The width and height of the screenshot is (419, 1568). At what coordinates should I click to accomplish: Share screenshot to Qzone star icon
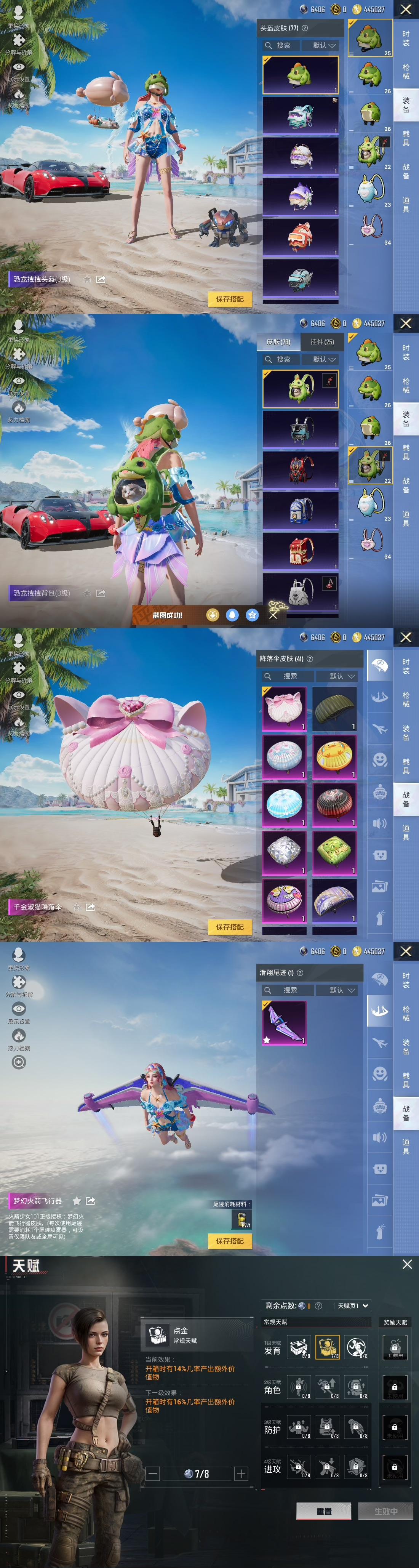click(x=253, y=615)
